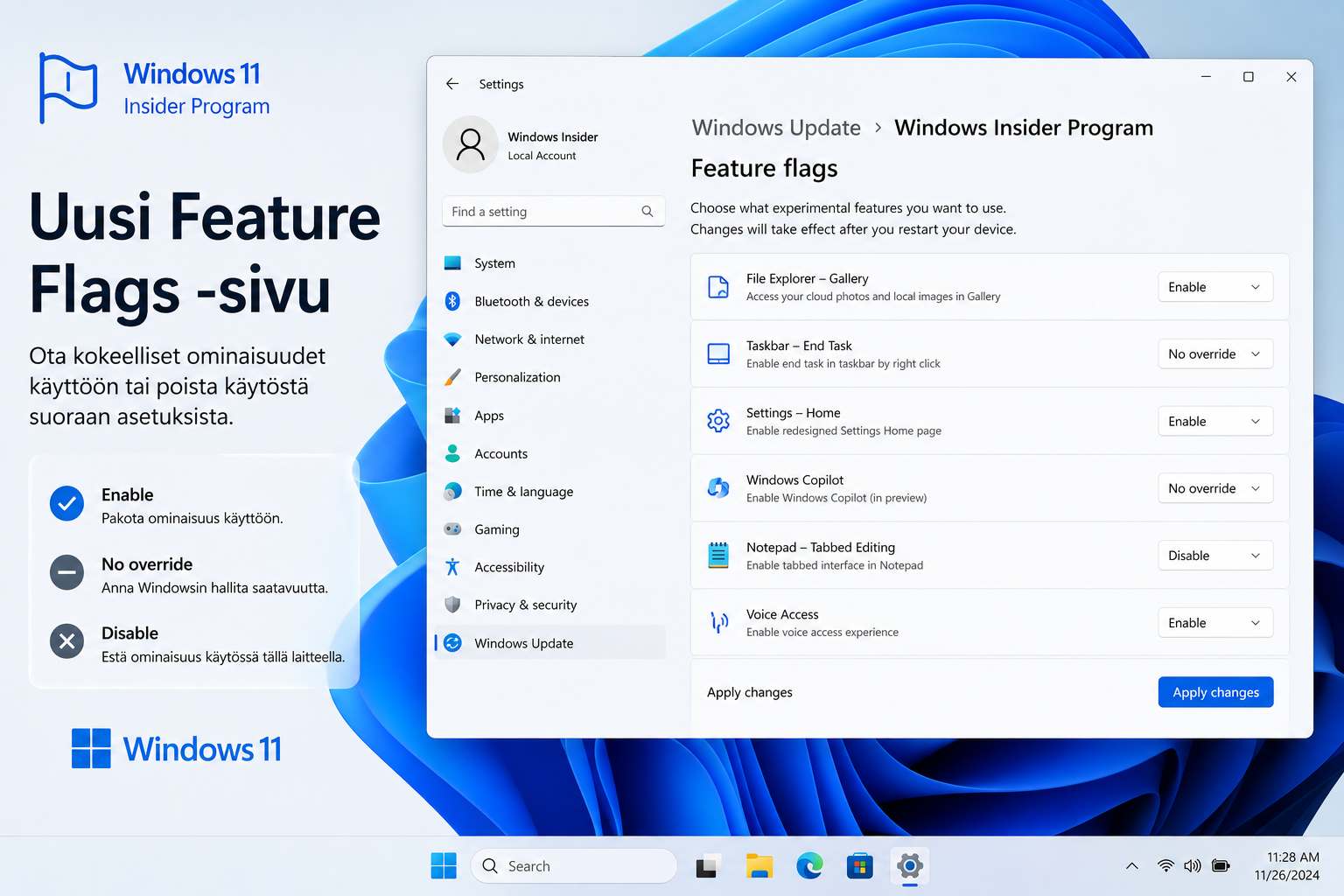Open the Start menu from taskbar

click(444, 865)
